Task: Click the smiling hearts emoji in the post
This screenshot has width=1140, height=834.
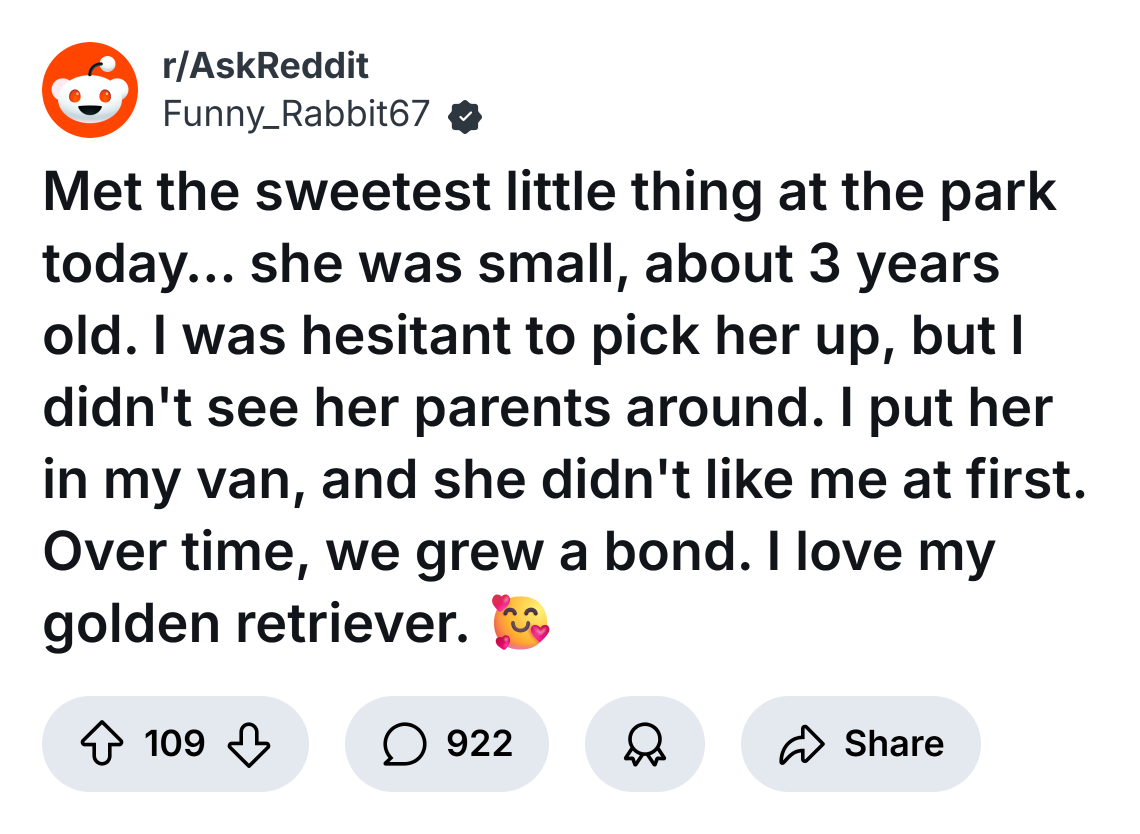Action: 520,621
